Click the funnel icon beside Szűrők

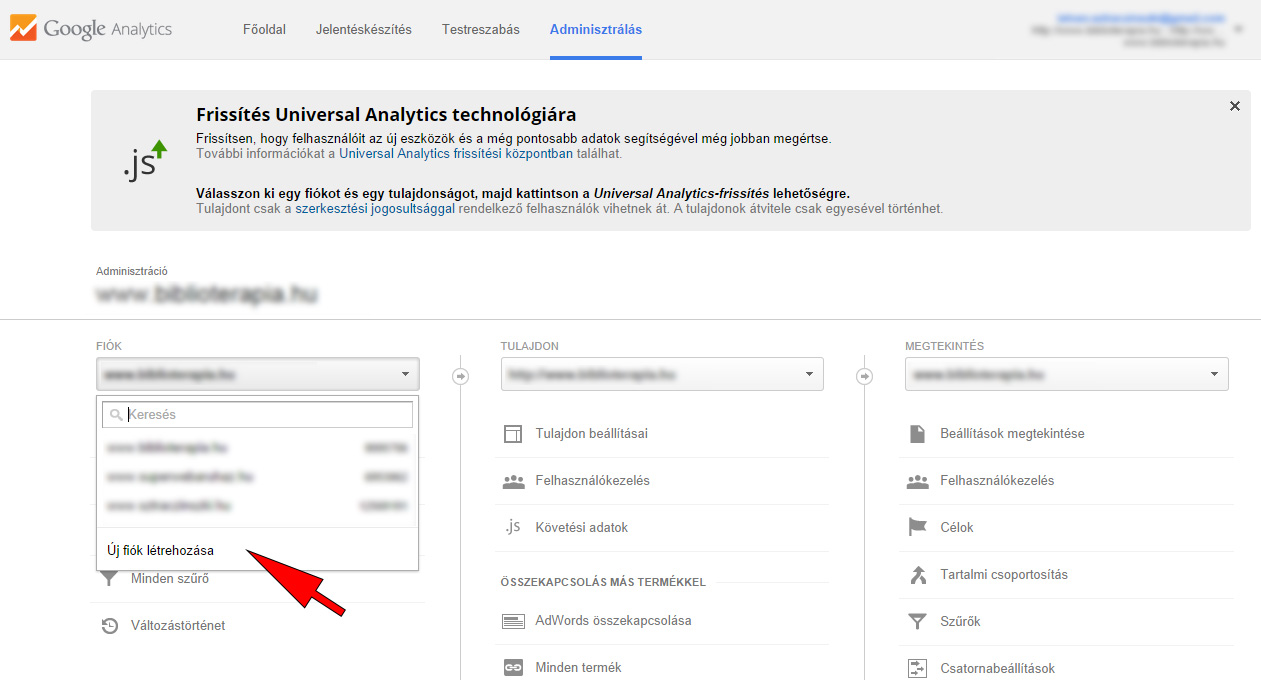[917, 621]
